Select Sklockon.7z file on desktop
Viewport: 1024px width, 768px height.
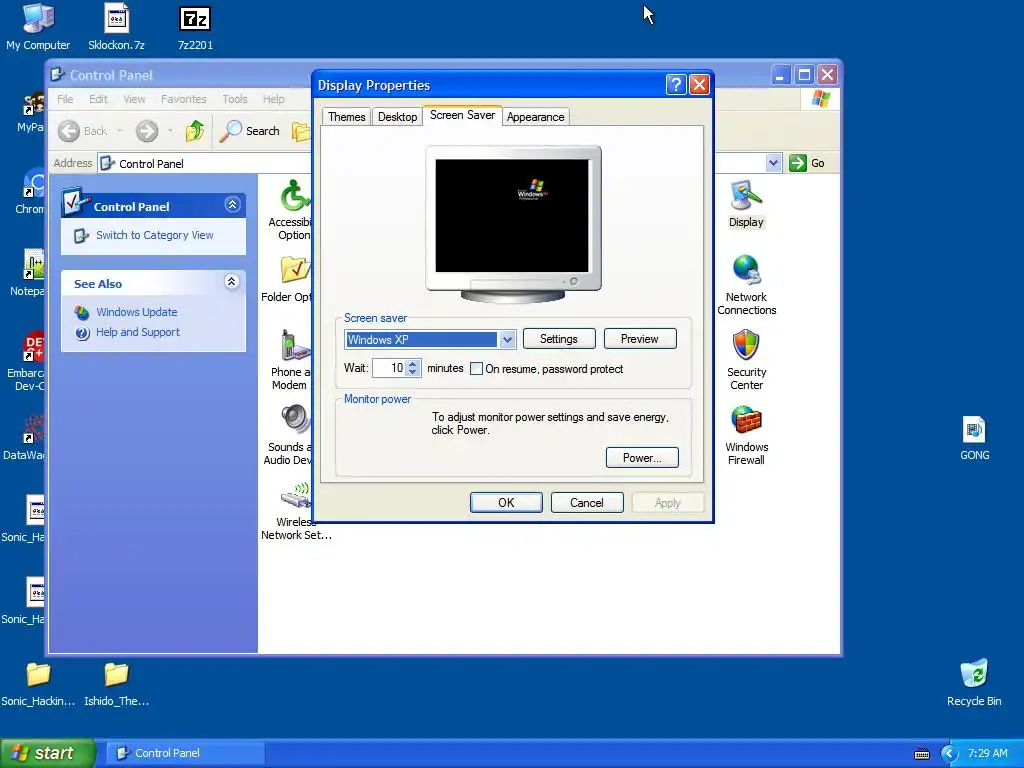(116, 27)
